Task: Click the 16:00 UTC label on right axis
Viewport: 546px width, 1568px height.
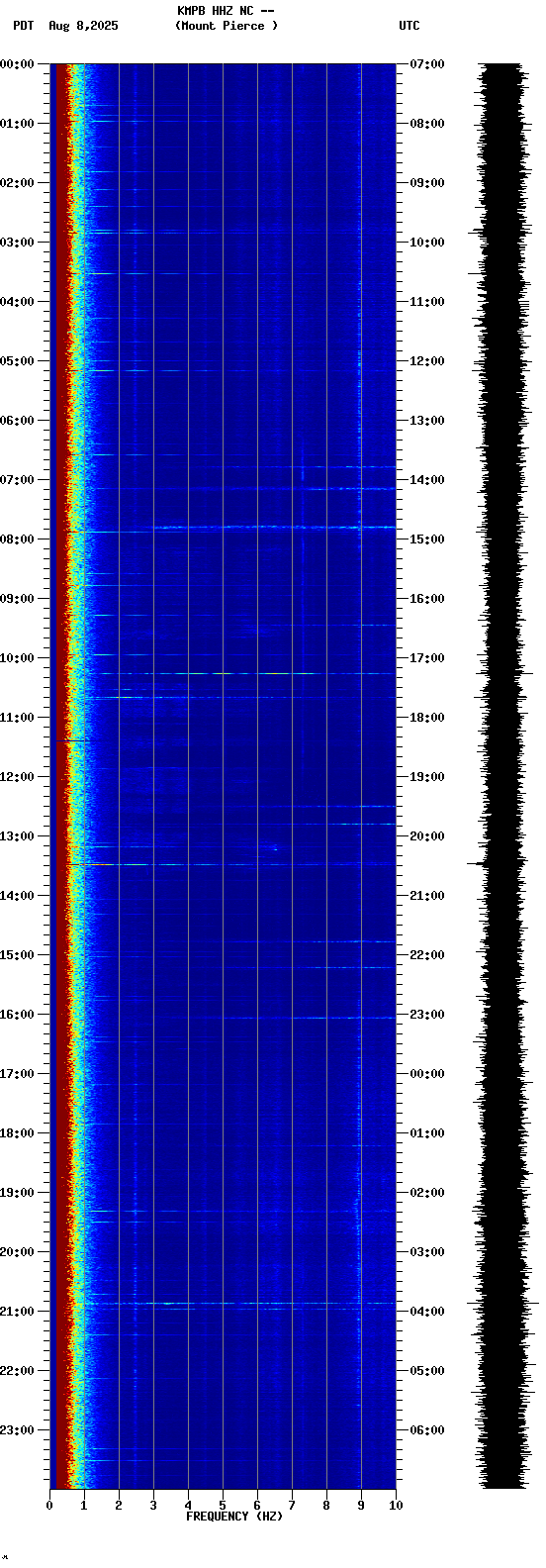Action: [427, 599]
